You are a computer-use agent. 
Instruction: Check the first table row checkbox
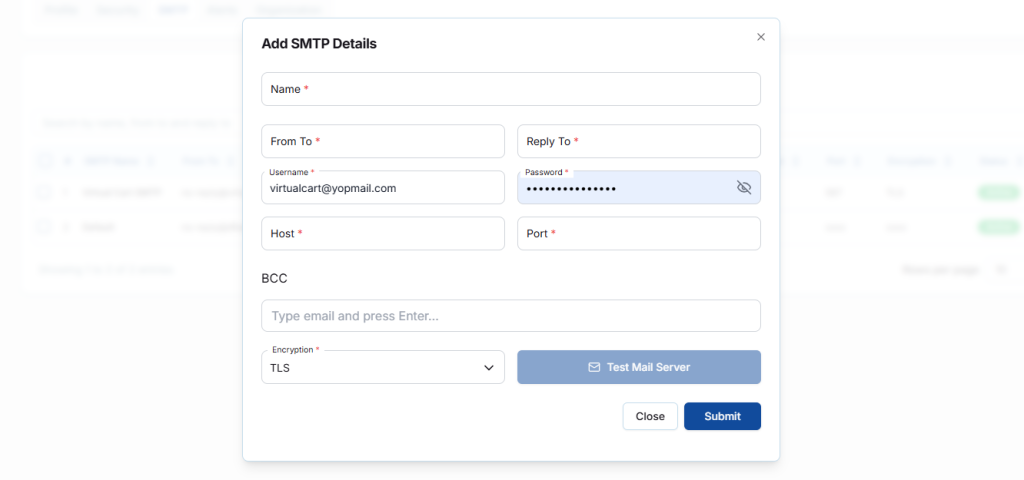pos(44,192)
